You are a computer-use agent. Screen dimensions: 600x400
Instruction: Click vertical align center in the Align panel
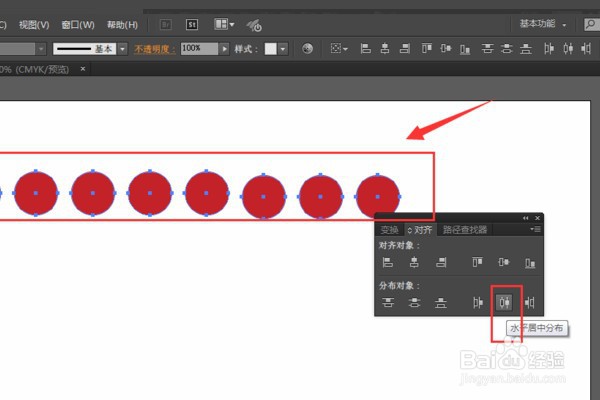(x=504, y=262)
